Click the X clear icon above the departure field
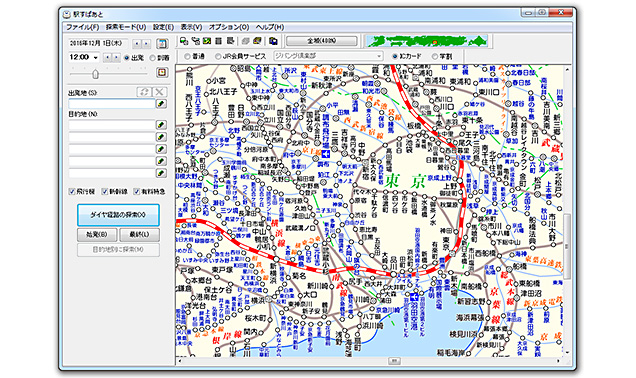Viewport: 636px width, 378px height. point(160,92)
